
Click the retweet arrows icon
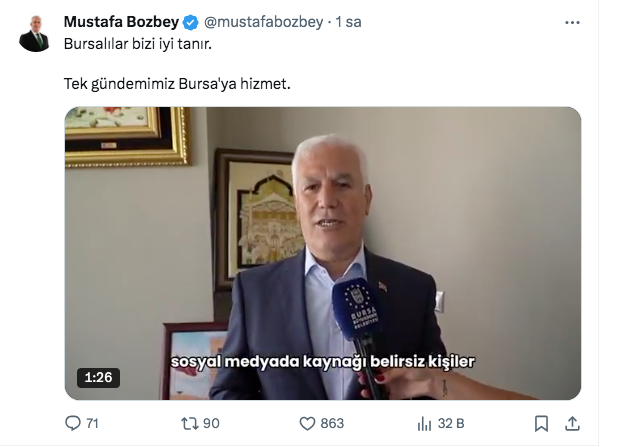[190, 424]
